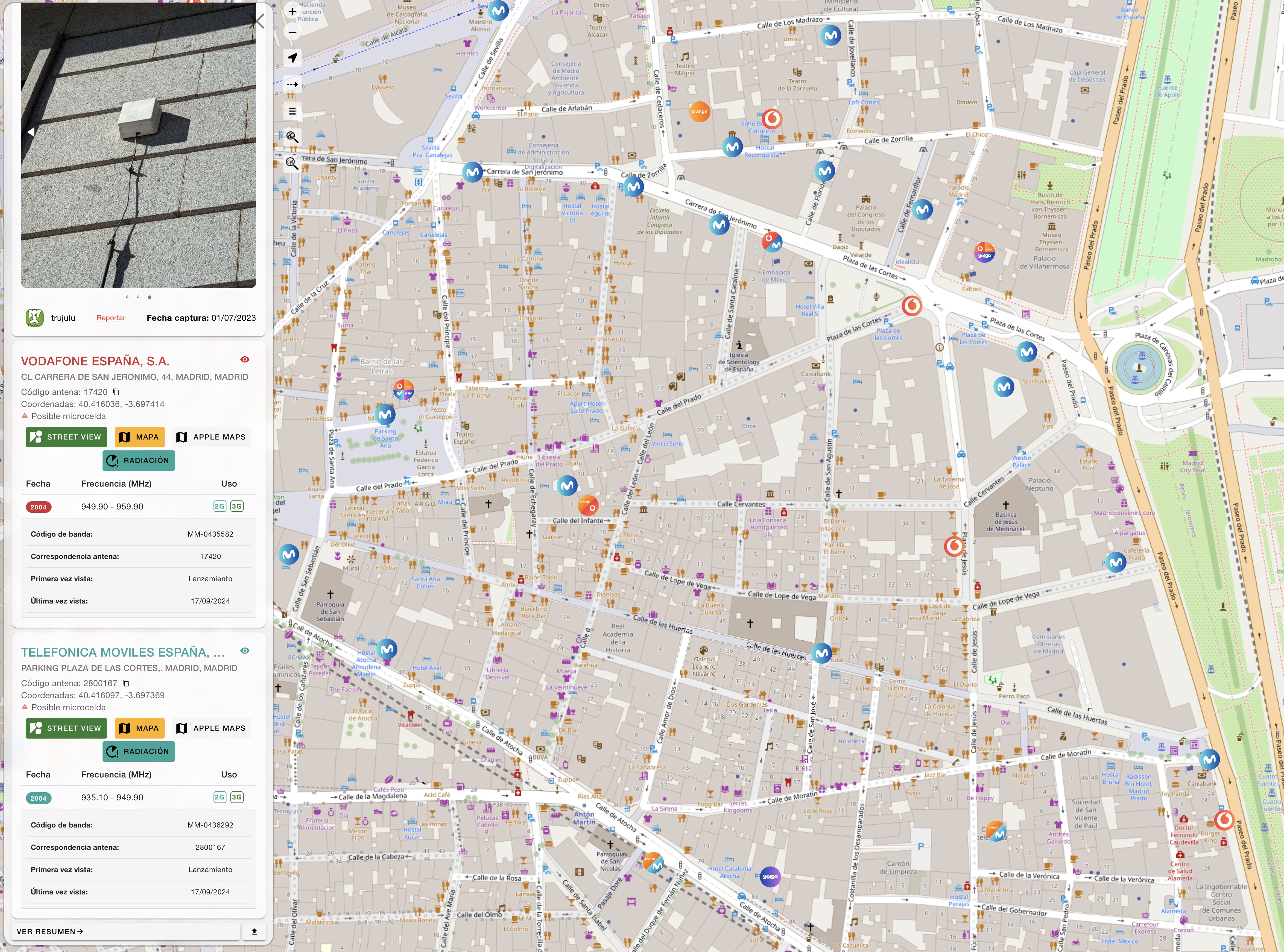Click 3G tag on 949.90 - 959.90 row
The height and width of the screenshot is (952, 1284).
click(x=237, y=506)
